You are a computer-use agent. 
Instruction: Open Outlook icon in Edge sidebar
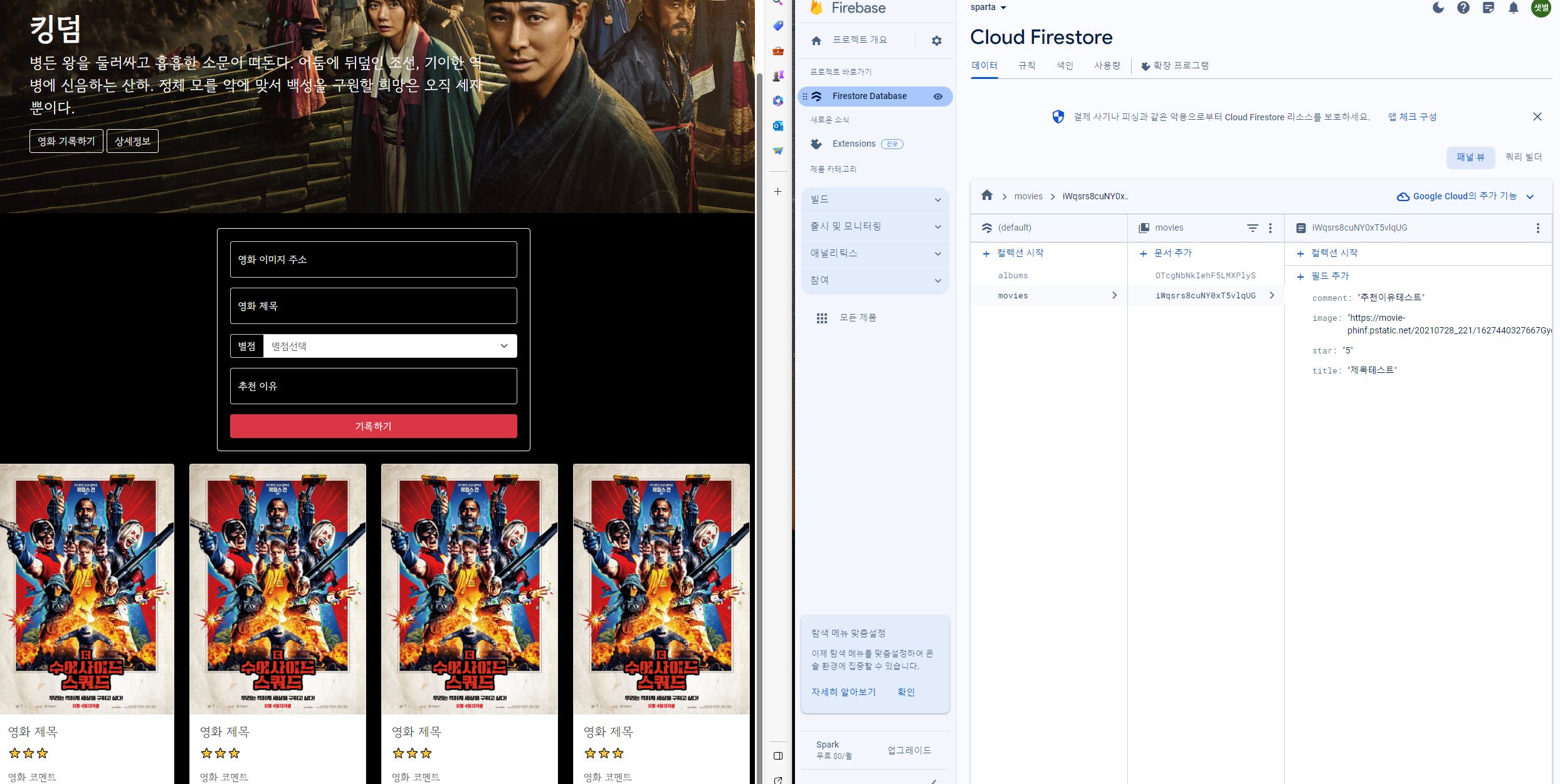pos(778,126)
